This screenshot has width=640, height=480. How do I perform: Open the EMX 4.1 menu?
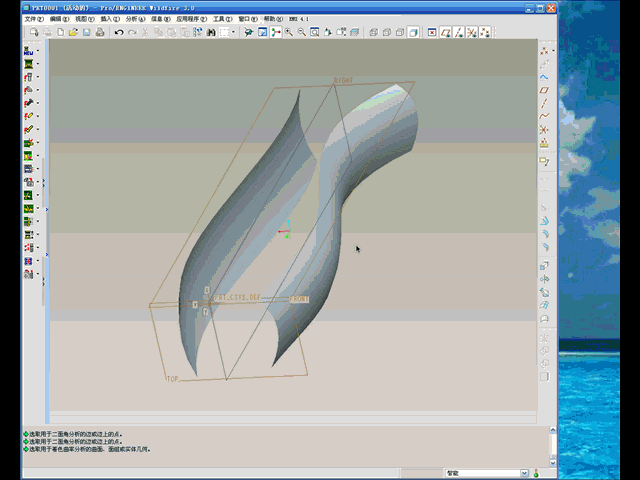click(x=299, y=19)
